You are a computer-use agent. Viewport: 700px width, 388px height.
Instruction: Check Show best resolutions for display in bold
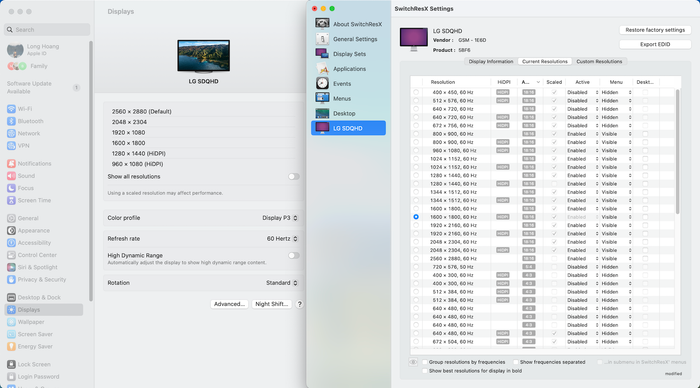[425, 371]
